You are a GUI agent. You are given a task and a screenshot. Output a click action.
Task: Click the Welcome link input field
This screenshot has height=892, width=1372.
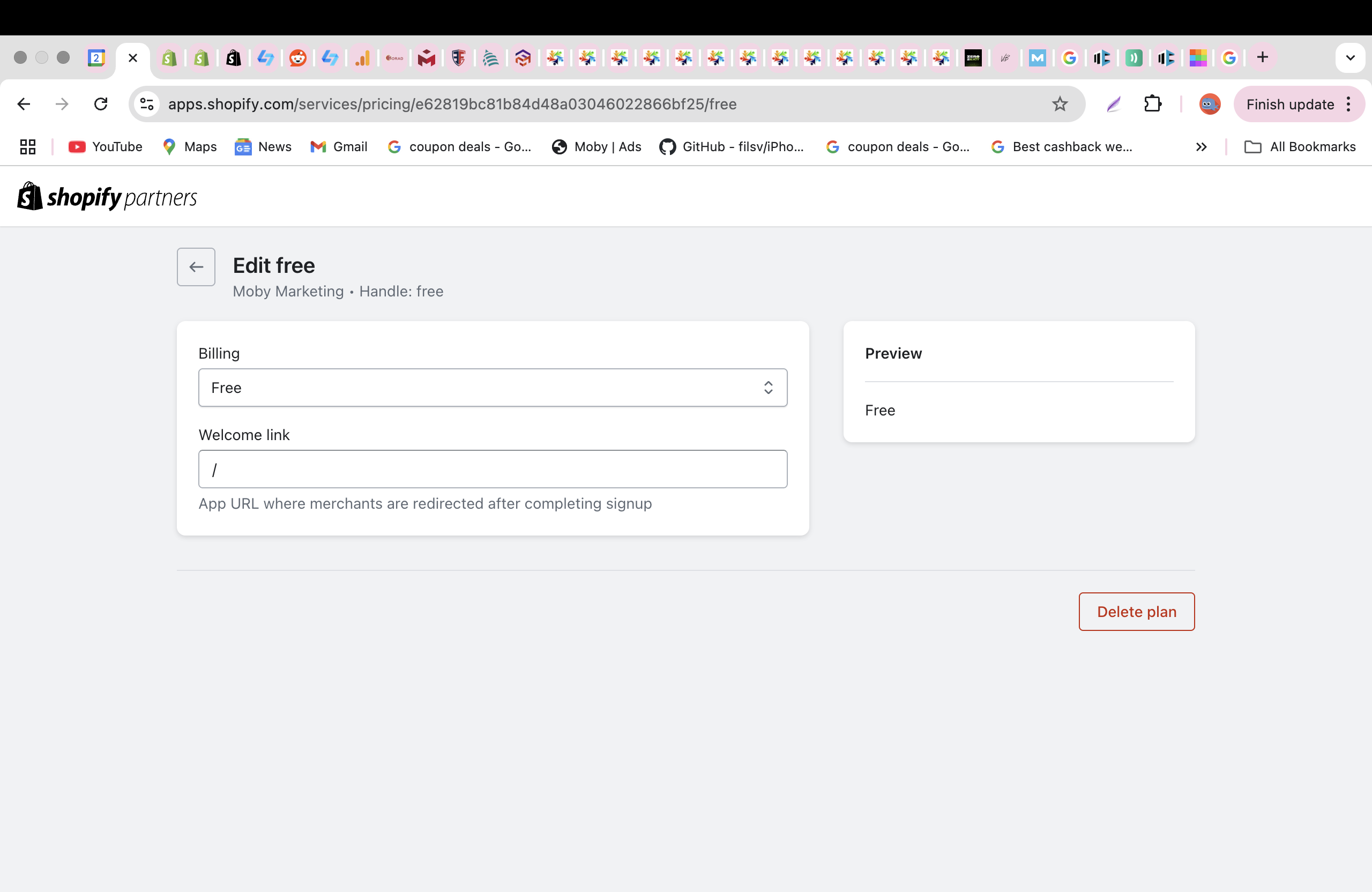(x=493, y=470)
